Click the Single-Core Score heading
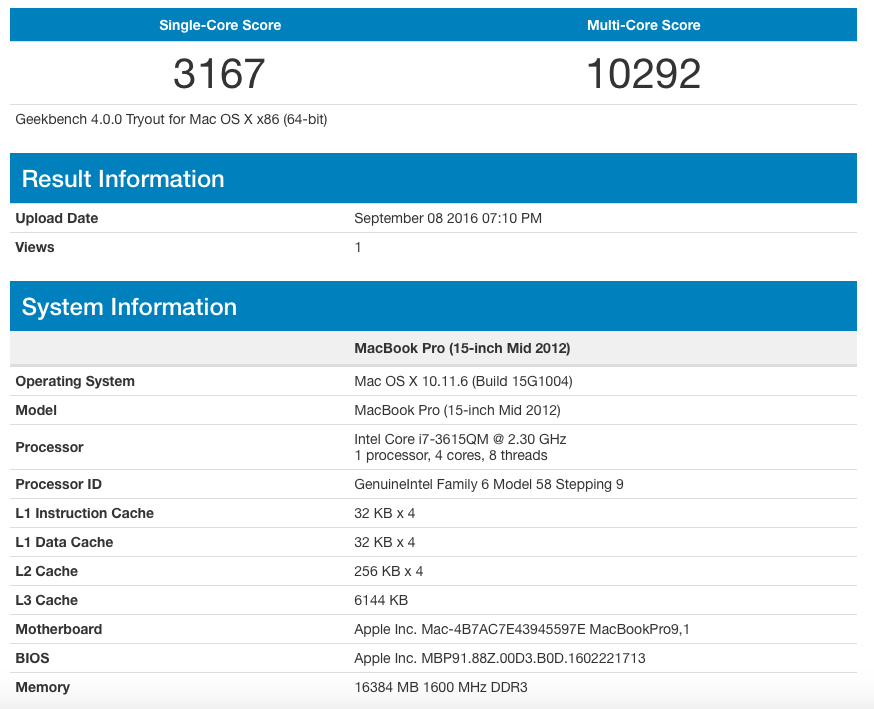 (x=220, y=25)
